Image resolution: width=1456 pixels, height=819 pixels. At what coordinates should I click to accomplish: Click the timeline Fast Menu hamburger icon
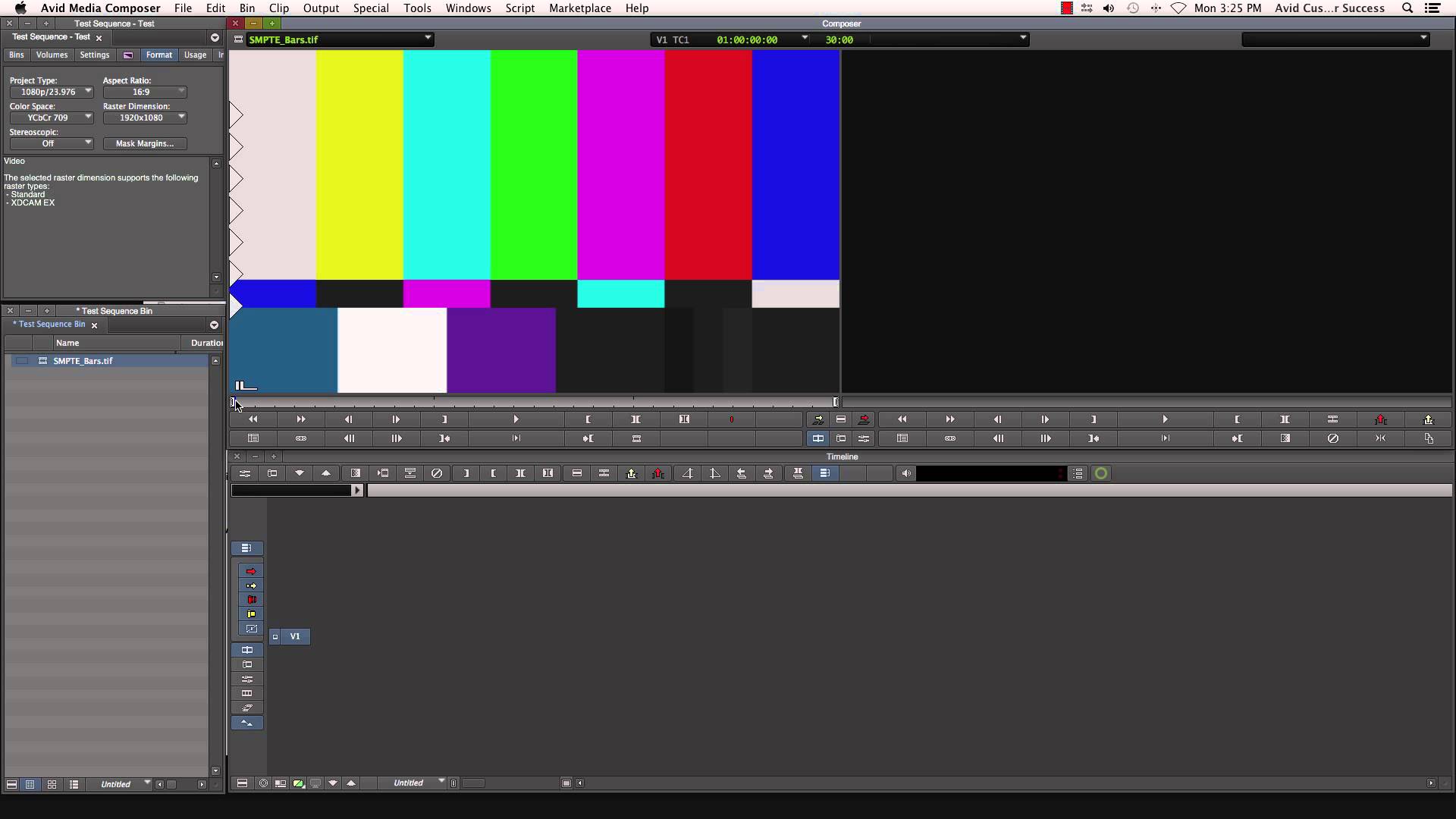pyautogui.click(x=242, y=783)
